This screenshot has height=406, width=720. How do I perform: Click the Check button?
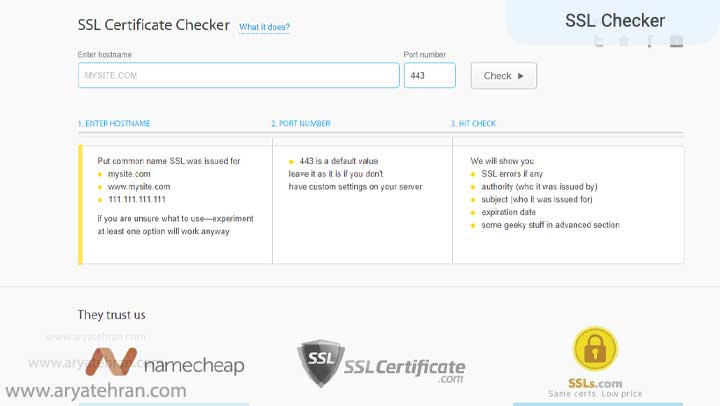click(504, 76)
